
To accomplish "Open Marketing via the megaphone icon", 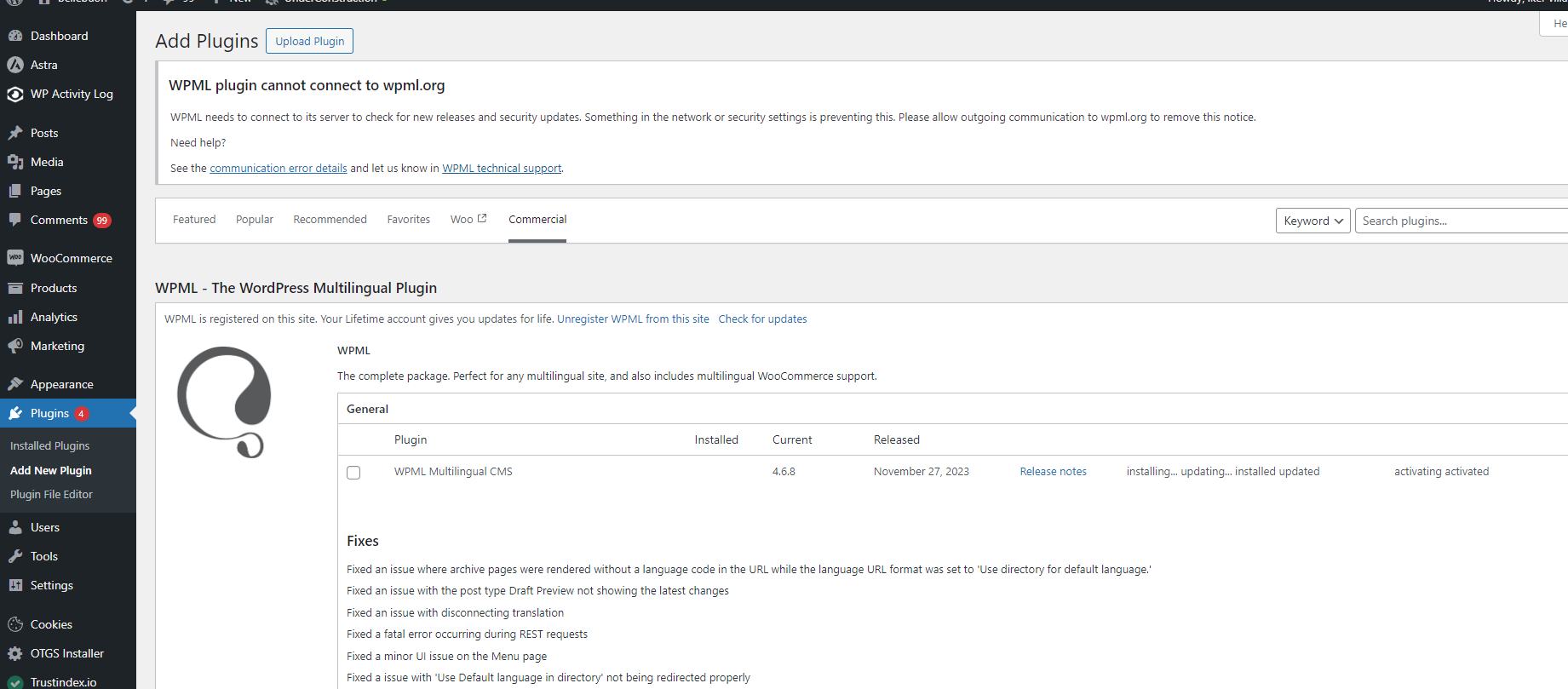I will click(15, 346).
